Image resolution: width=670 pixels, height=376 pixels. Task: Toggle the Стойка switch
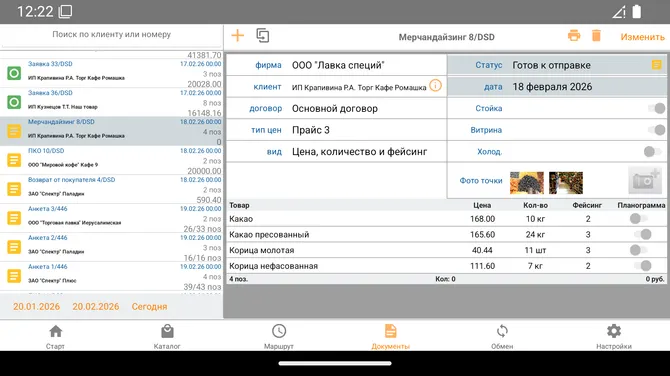[x=656, y=108]
